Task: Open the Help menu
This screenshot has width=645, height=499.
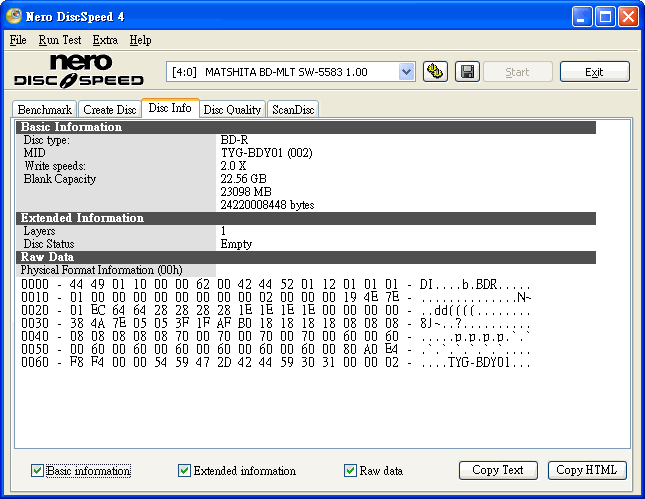Action: click(x=140, y=40)
